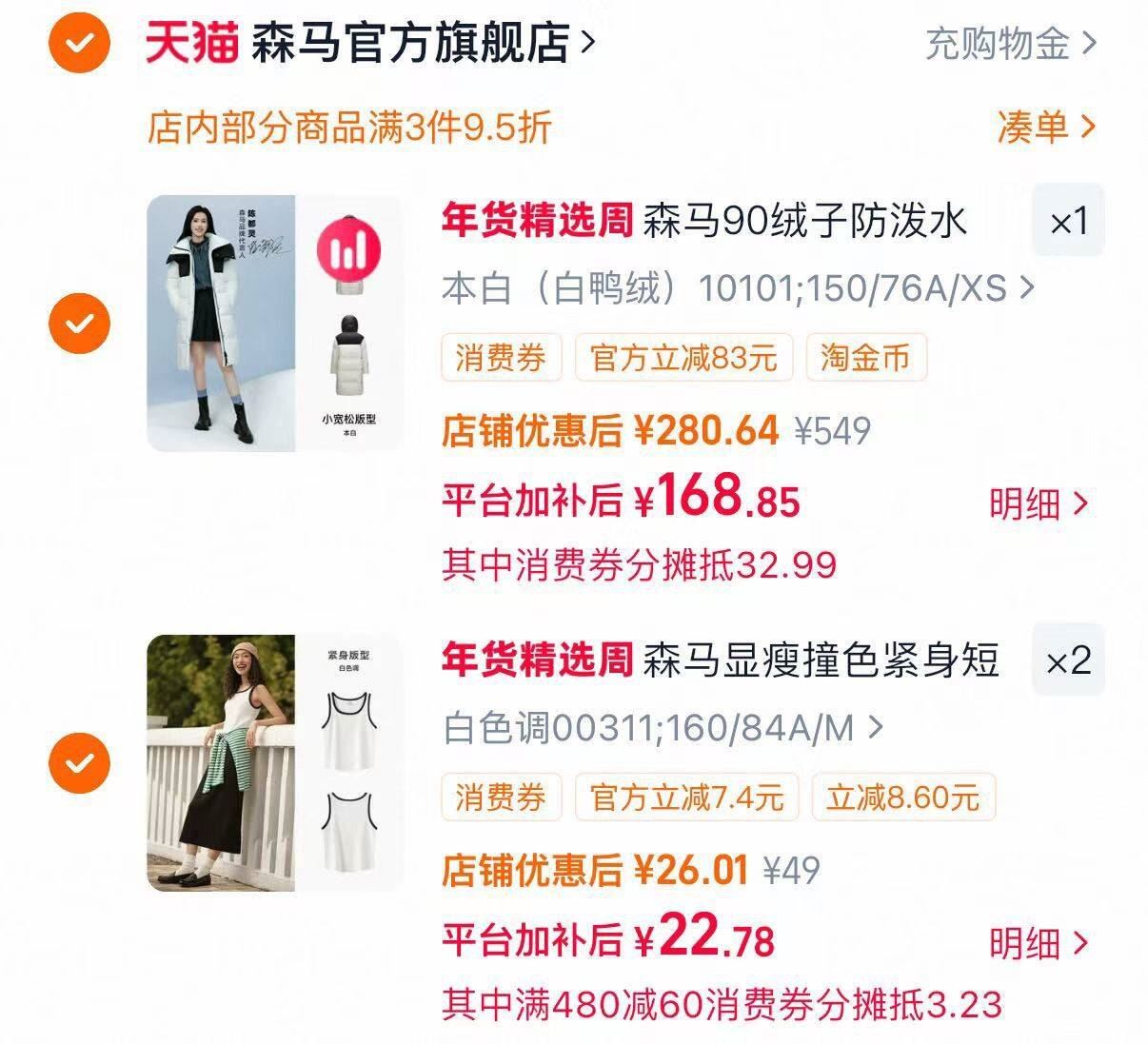Image resolution: width=1148 pixels, height=1044 pixels.
Task: Expand size options 本白（白鸭绒）10101;150/76A/XS
Action: (739, 287)
